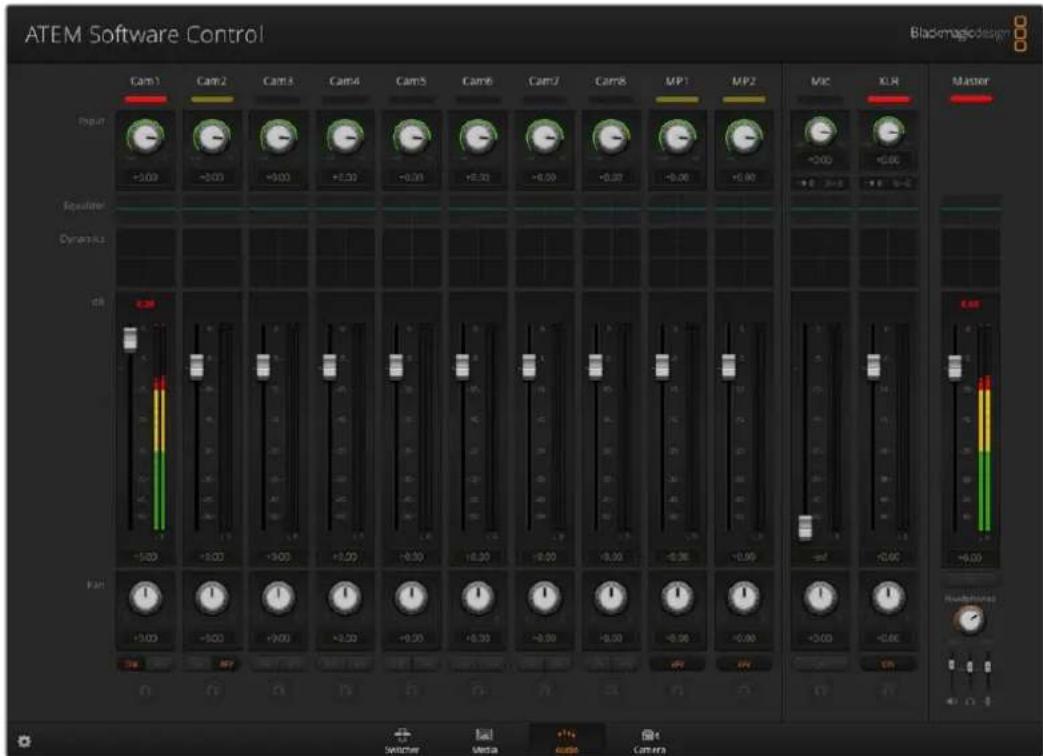The image size is (1043, 756).
Task: Click the Cam1 fader level value field
Action: pyautogui.click(x=145, y=557)
